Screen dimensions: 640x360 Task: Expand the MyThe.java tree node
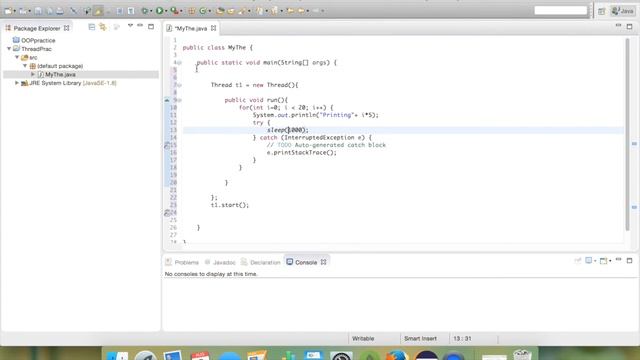pos(33,74)
